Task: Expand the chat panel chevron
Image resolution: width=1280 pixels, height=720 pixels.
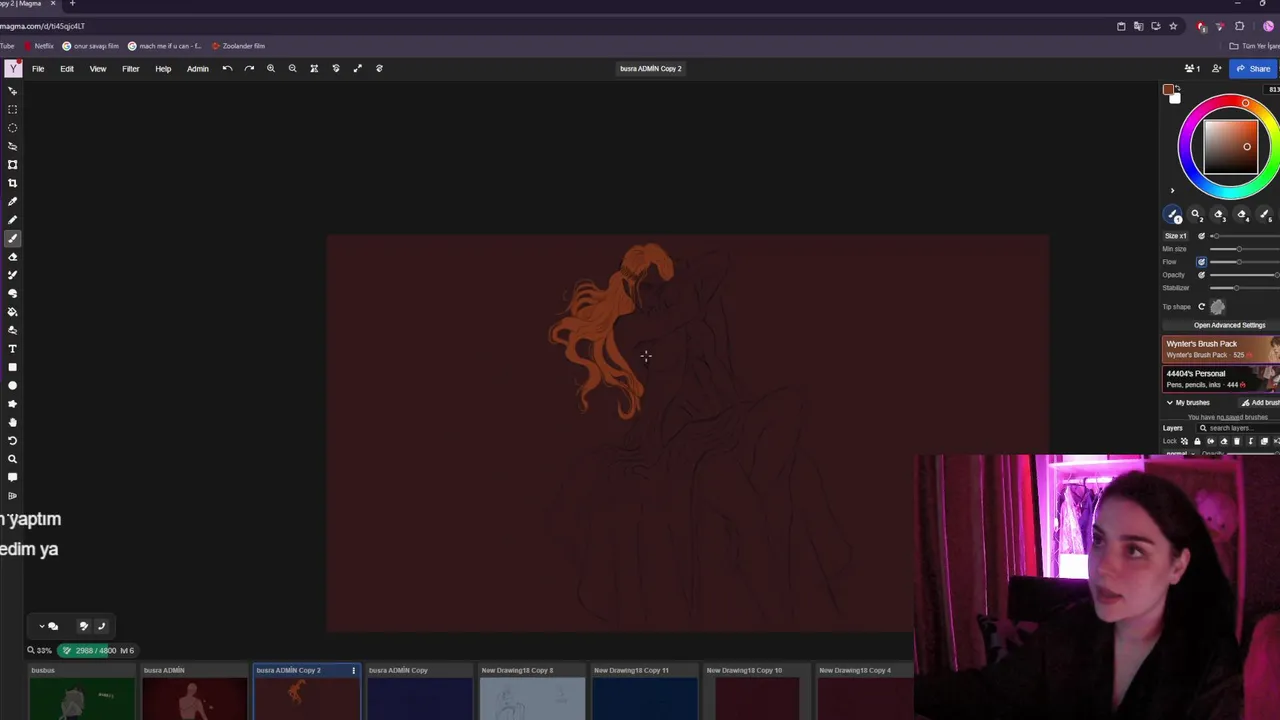Action: click(42, 626)
